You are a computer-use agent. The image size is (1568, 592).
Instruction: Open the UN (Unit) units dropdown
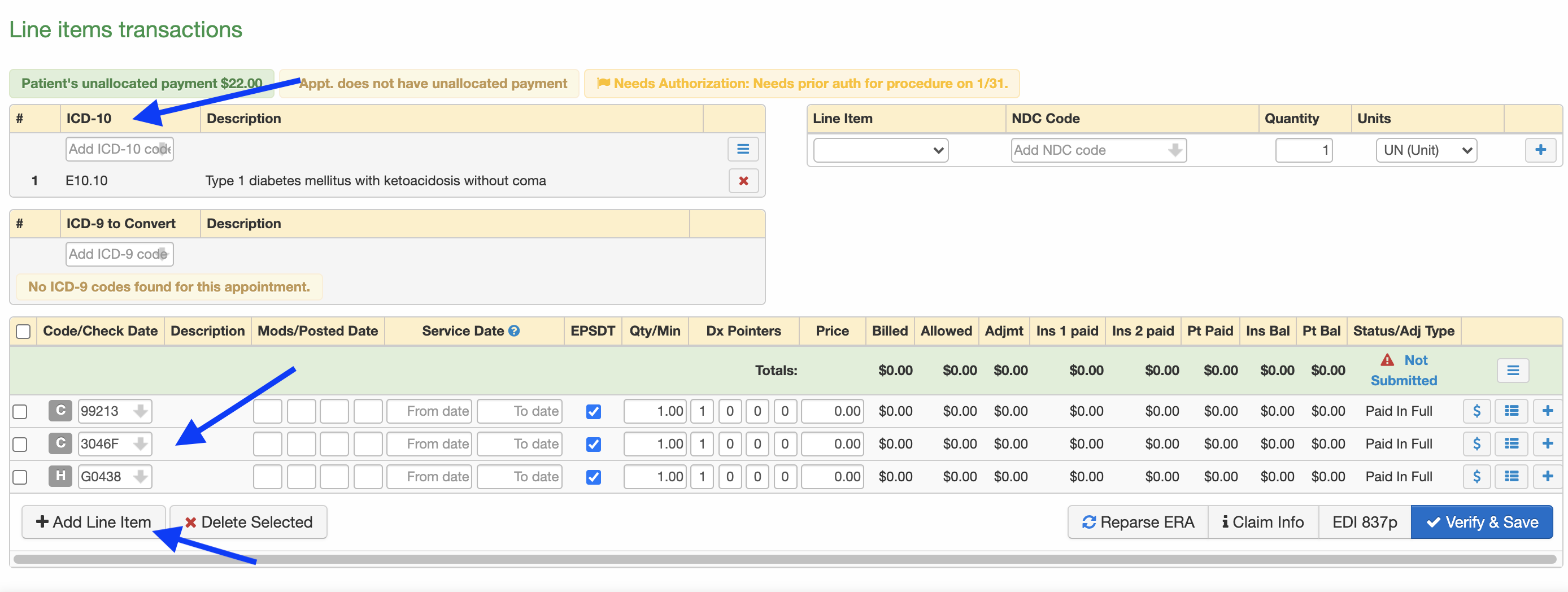pyautogui.click(x=1426, y=150)
